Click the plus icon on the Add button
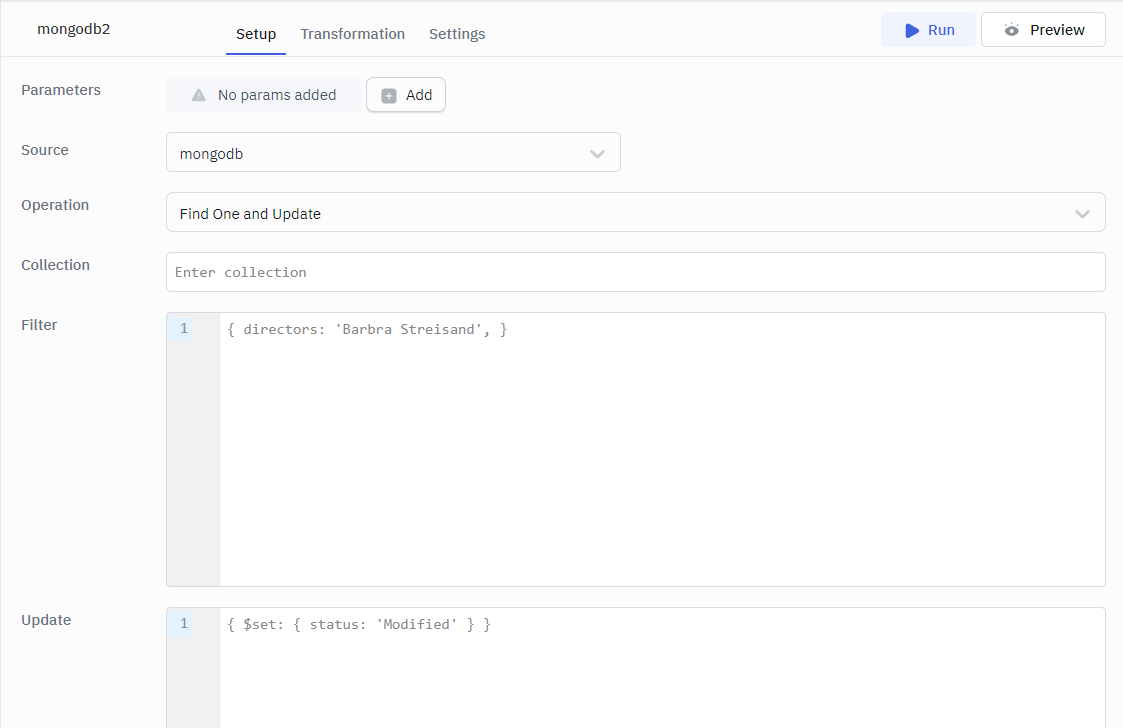This screenshot has width=1123, height=728. pyautogui.click(x=389, y=95)
